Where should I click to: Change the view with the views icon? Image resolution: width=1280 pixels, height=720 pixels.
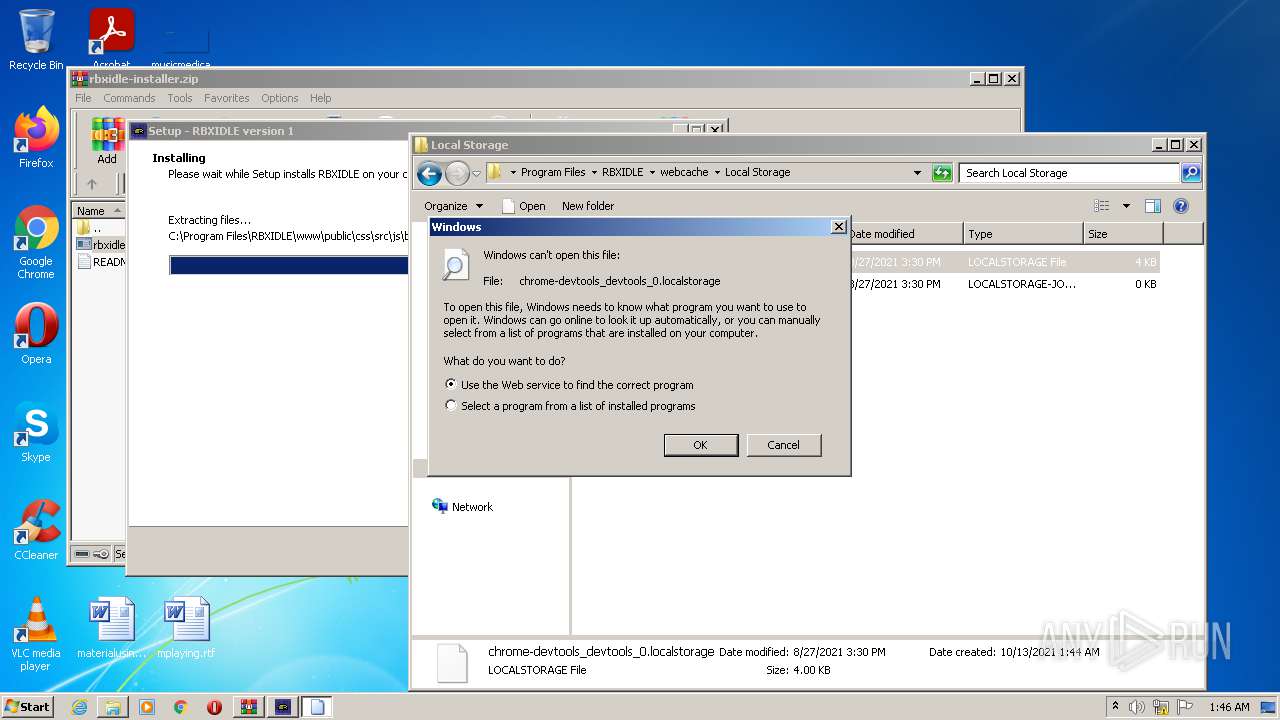1102,206
